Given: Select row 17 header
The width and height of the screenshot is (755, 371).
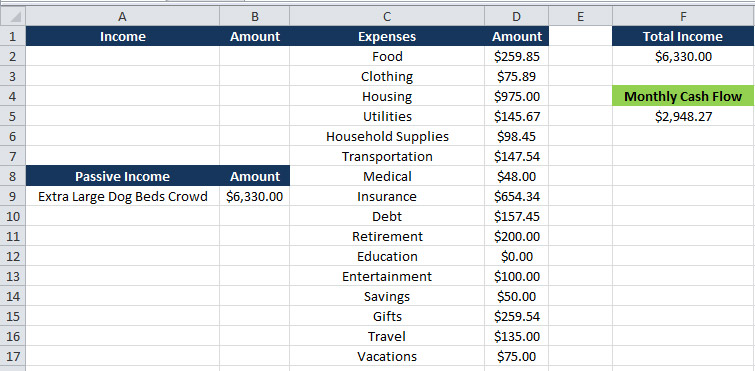Looking at the screenshot, I should pyautogui.click(x=13, y=357).
